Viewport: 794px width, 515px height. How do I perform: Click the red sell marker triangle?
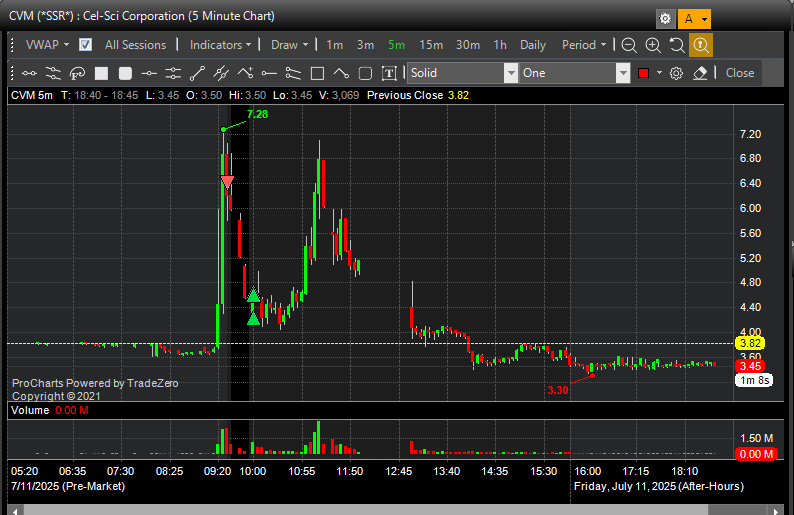pyautogui.click(x=227, y=182)
